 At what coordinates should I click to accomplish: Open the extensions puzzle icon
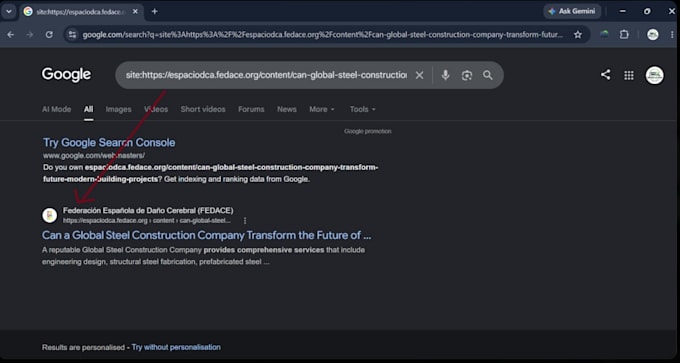coord(624,34)
